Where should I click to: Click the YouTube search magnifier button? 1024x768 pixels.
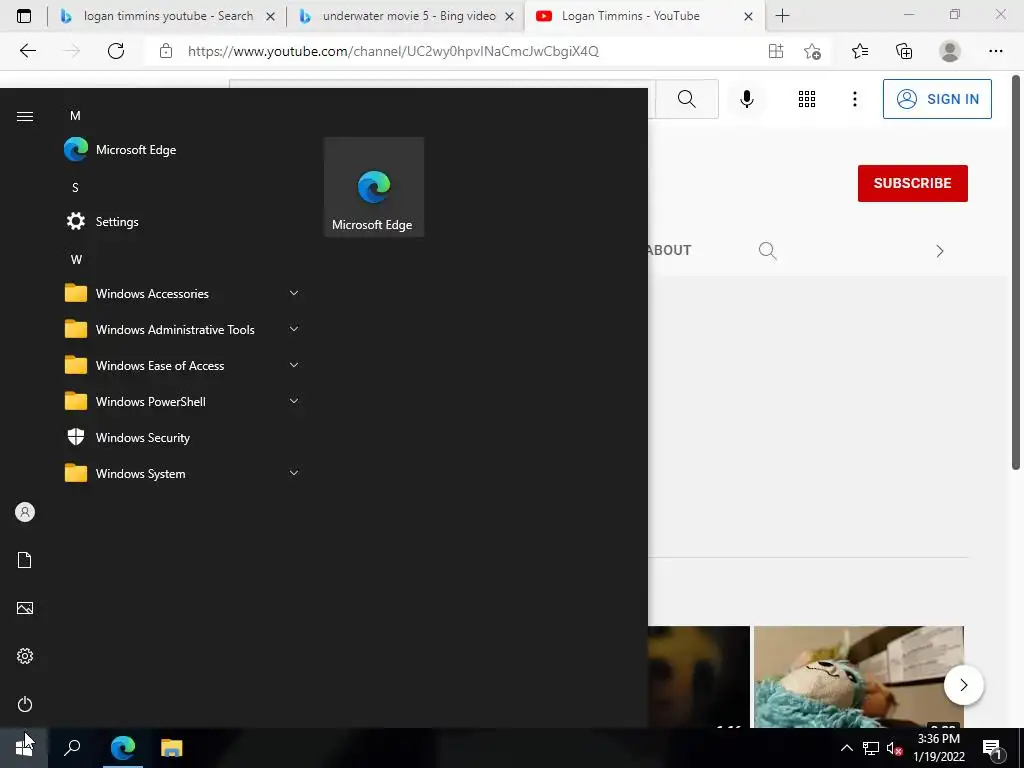tap(686, 99)
